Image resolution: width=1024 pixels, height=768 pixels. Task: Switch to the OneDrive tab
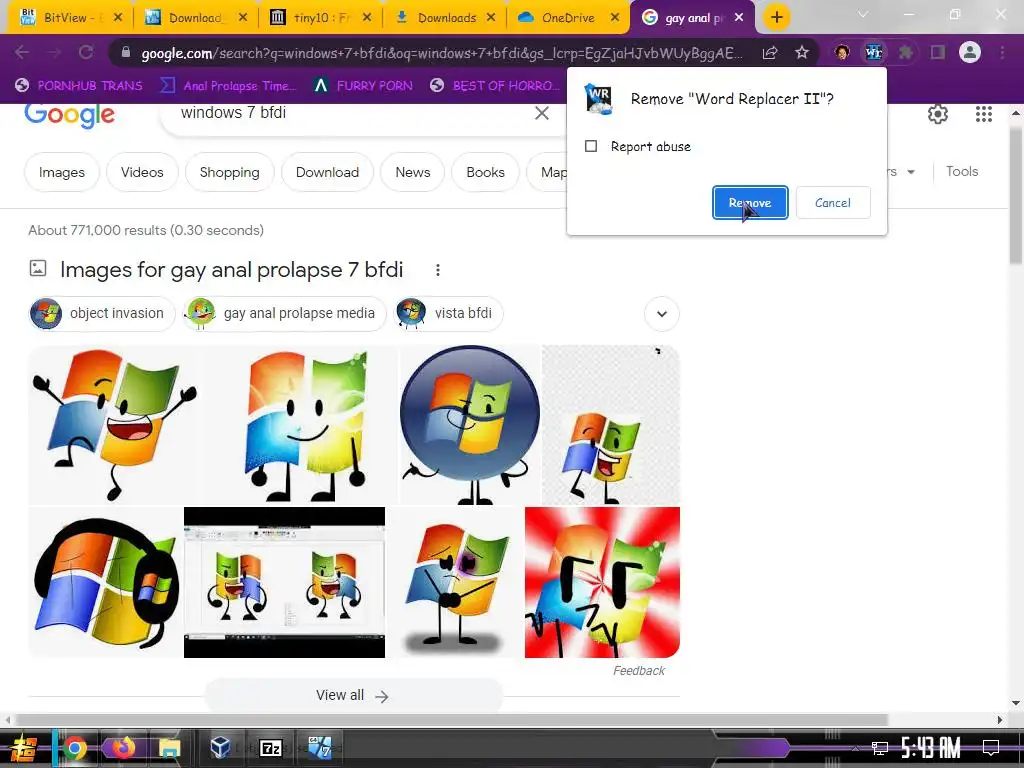coord(568,18)
